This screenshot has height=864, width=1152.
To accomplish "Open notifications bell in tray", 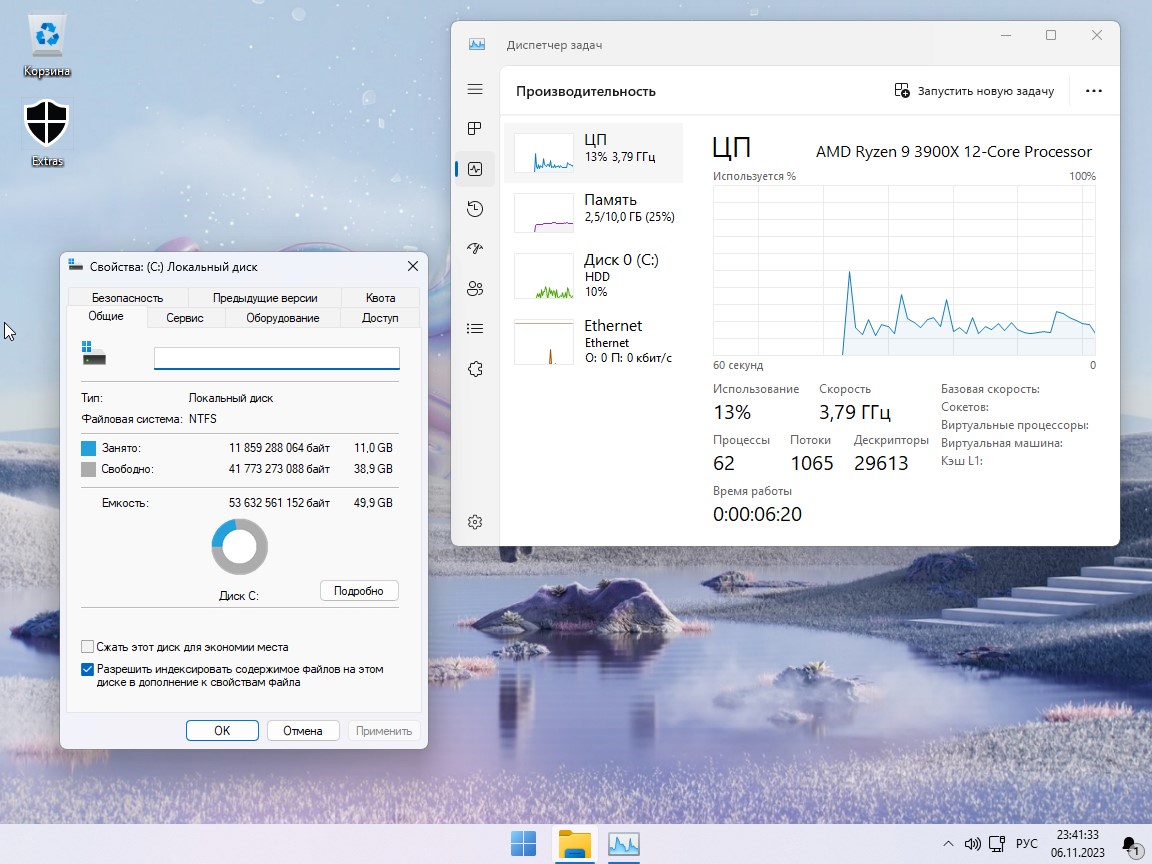I will click(x=1130, y=845).
